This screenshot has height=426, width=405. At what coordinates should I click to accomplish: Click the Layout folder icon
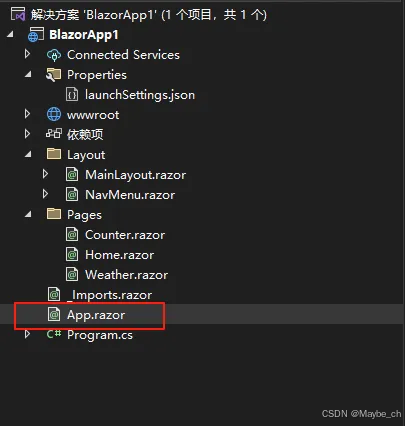click(x=54, y=154)
